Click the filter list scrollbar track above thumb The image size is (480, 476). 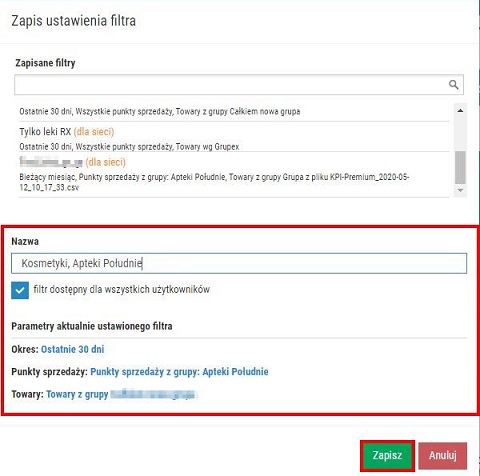(x=460, y=133)
